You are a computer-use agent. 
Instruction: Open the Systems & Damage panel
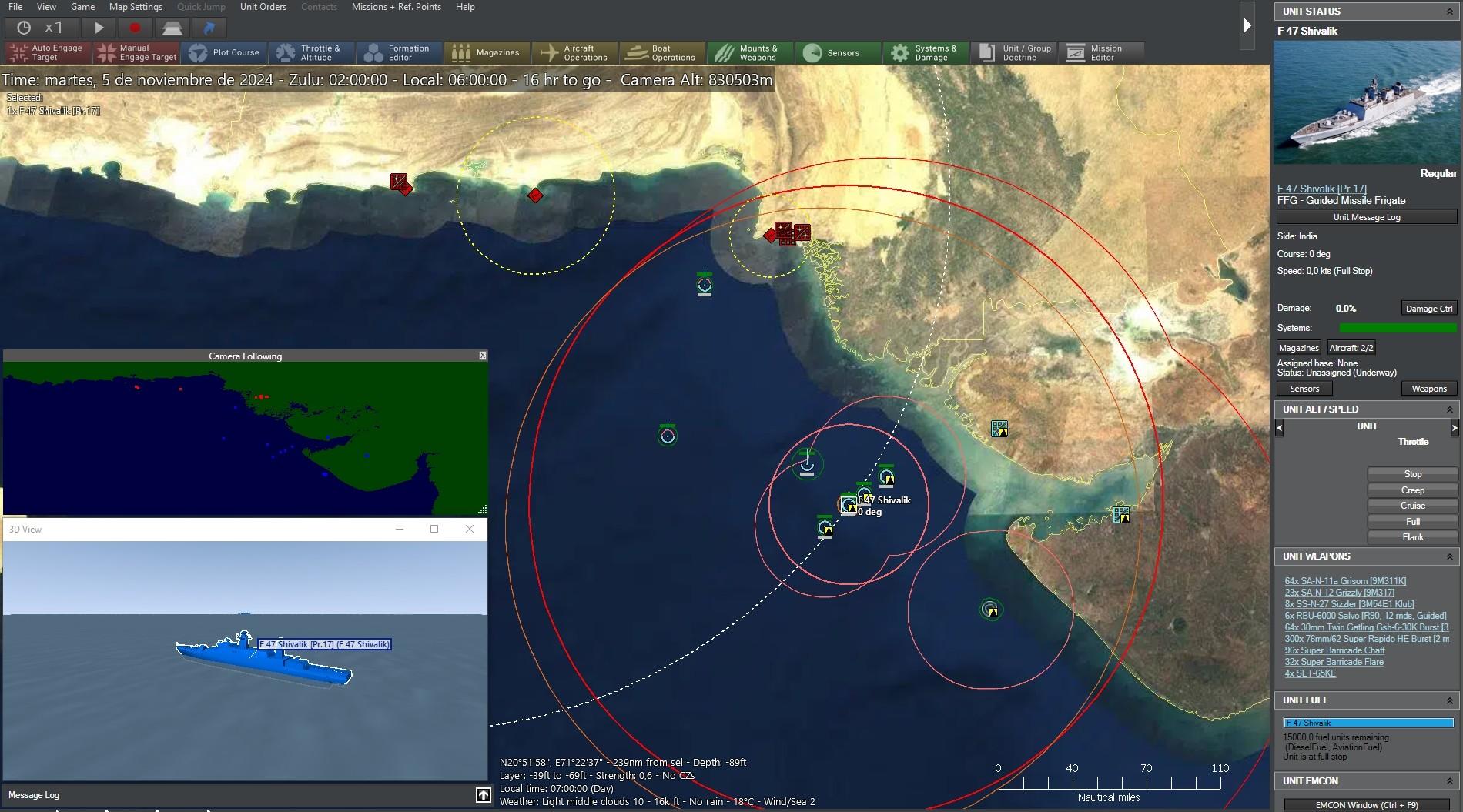tap(925, 52)
